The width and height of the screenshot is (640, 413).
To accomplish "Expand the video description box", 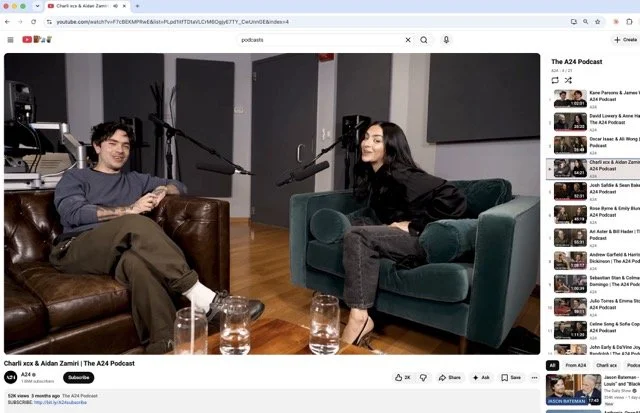I will click(272, 400).
